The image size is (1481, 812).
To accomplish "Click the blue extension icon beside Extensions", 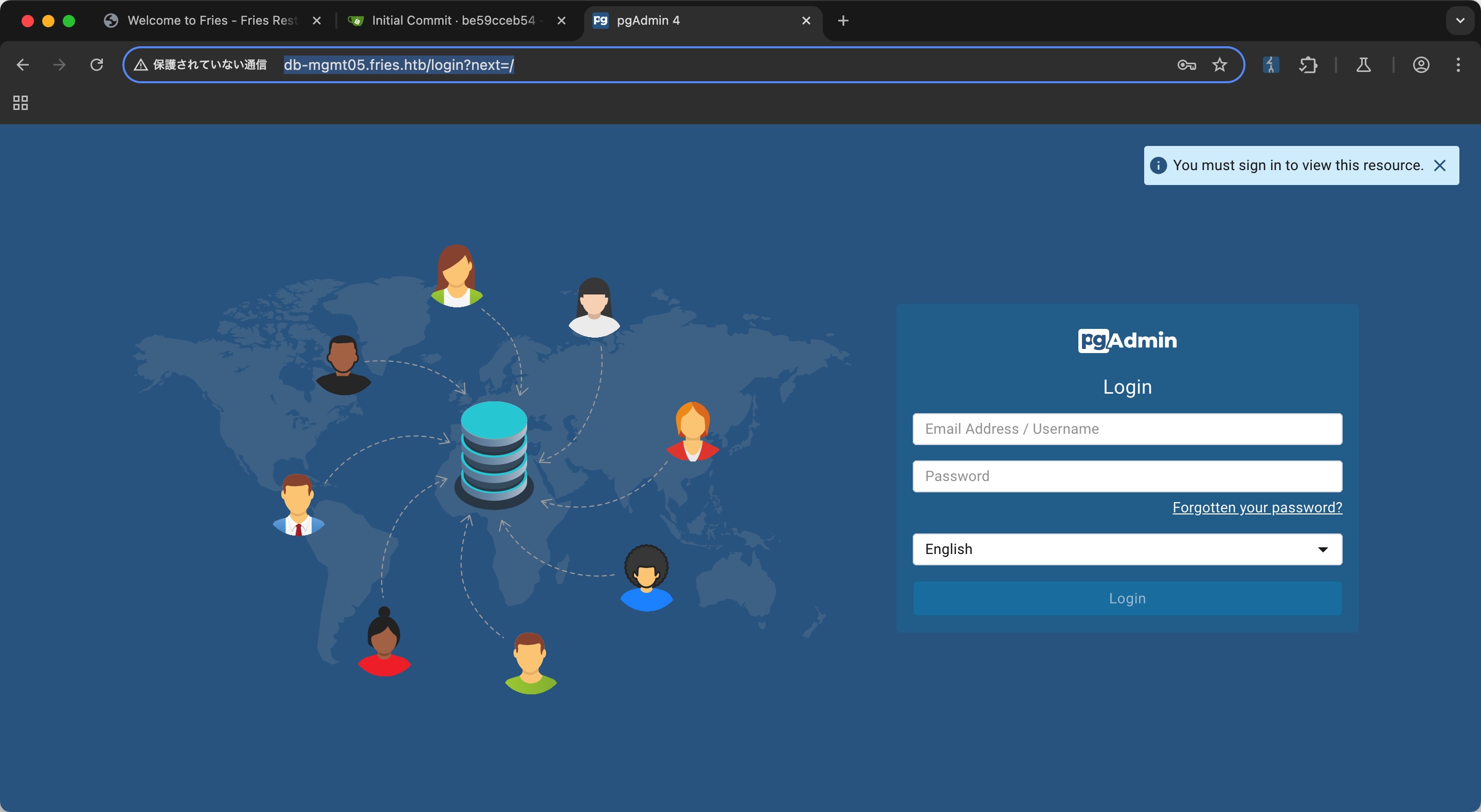I will (1271, 65).
